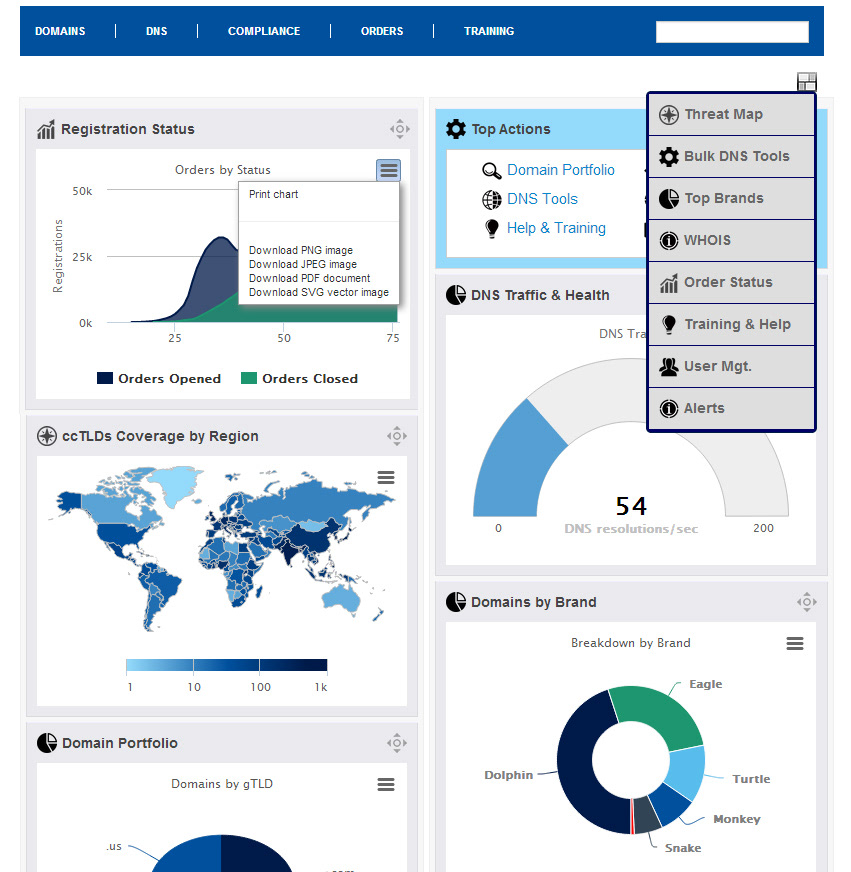Click the Orders Opened dark blue swatch
Viewport: 851px width, 872px height.
[105, 378]
